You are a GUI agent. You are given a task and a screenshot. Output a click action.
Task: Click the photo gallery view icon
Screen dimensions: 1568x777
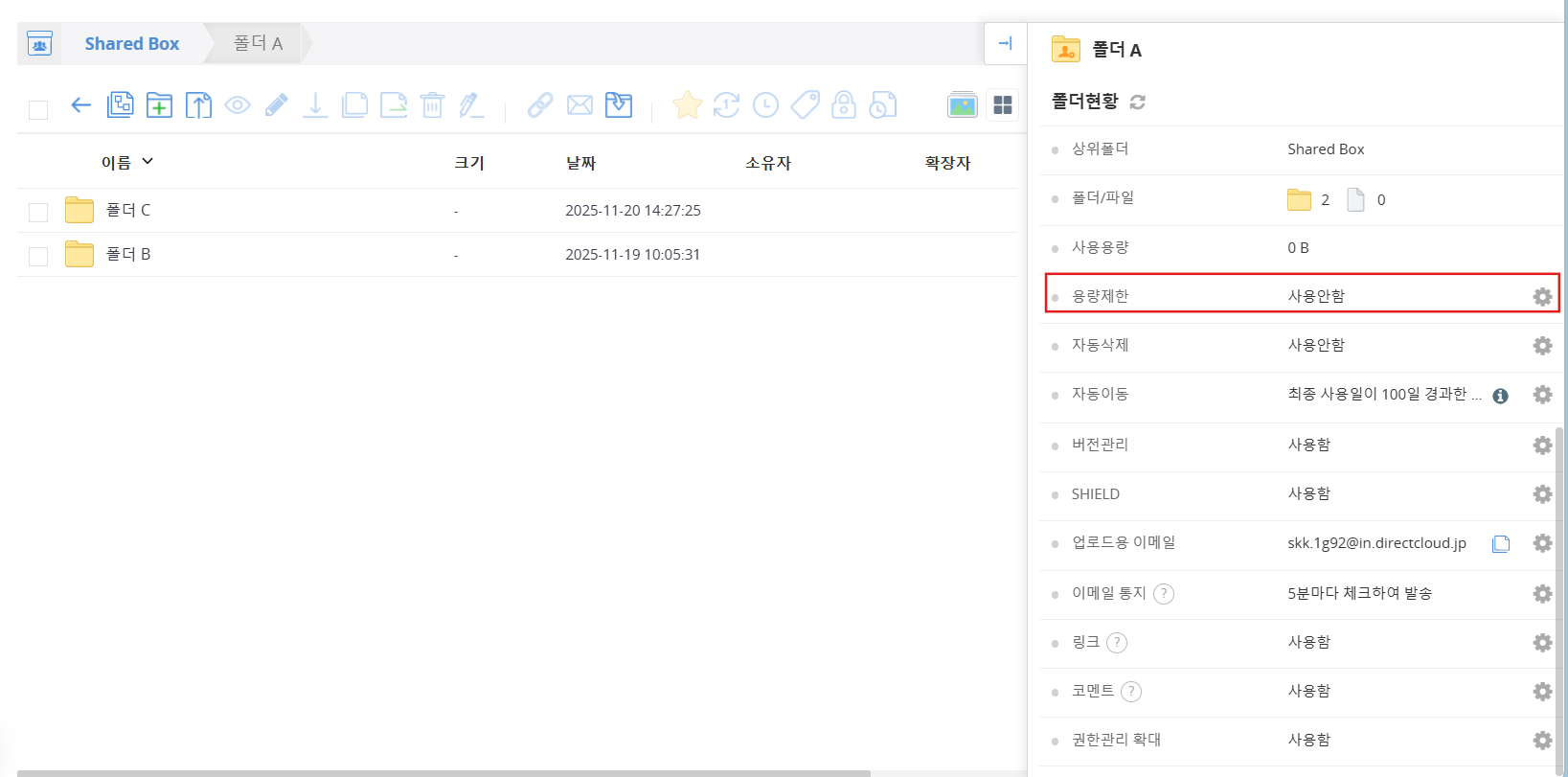(x=962, y=105)
